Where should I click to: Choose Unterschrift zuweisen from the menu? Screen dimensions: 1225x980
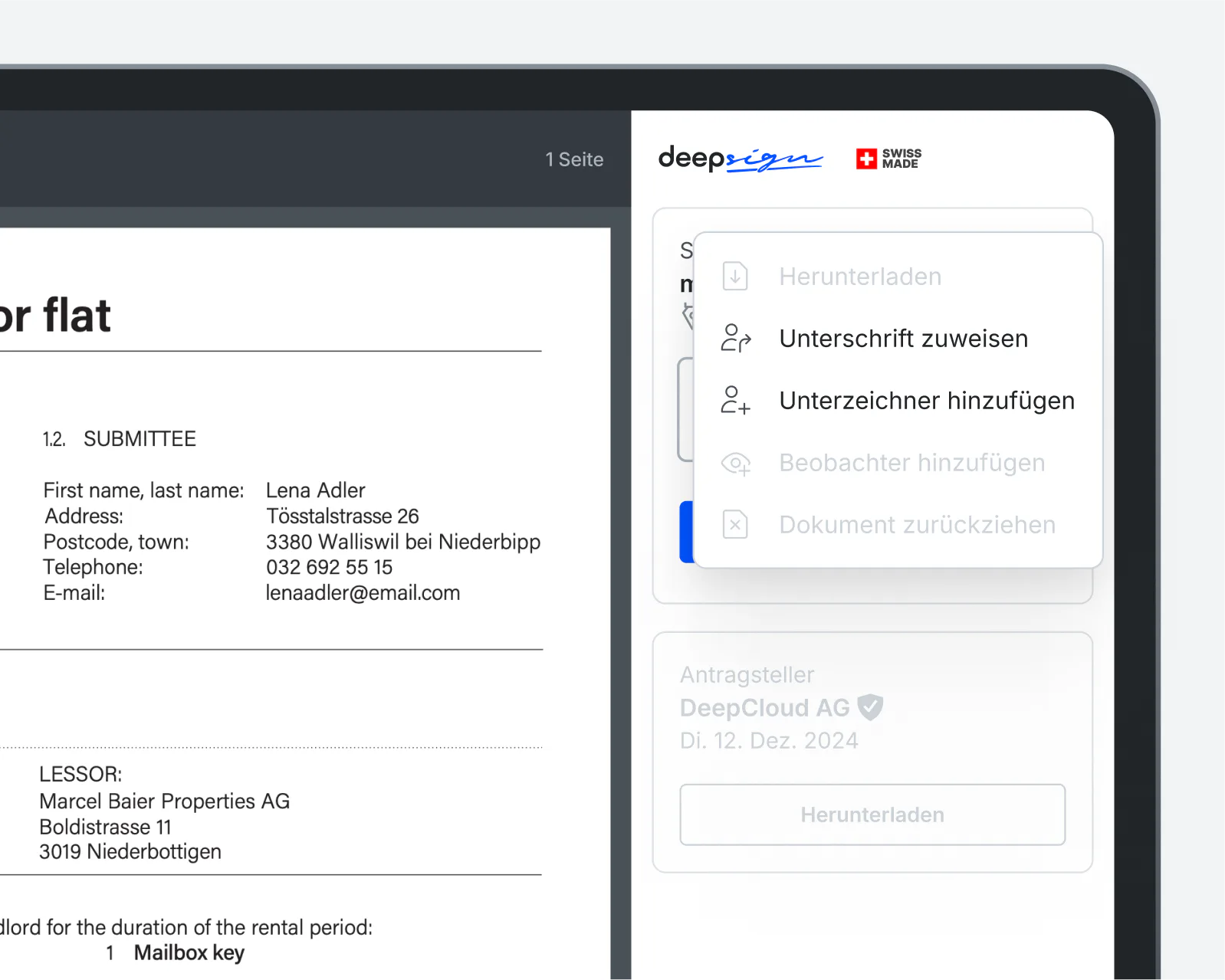point(898,339)
